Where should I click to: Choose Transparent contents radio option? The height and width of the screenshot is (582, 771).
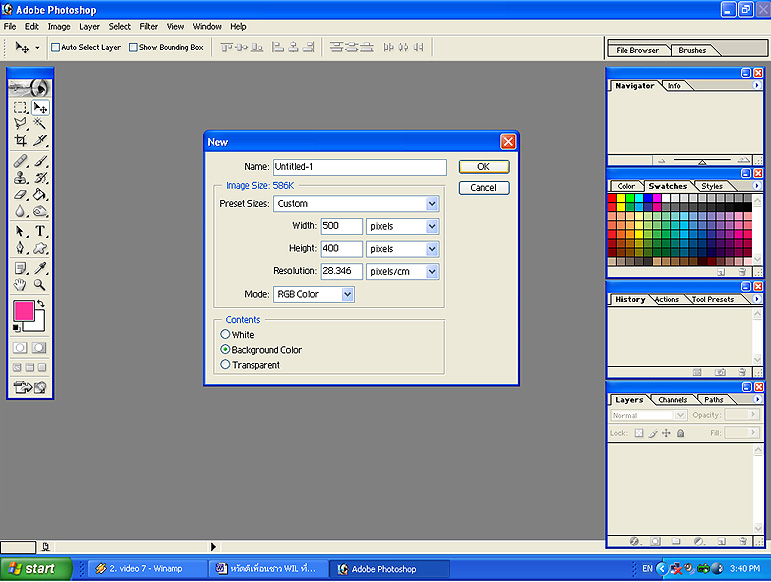coord(225,365)
